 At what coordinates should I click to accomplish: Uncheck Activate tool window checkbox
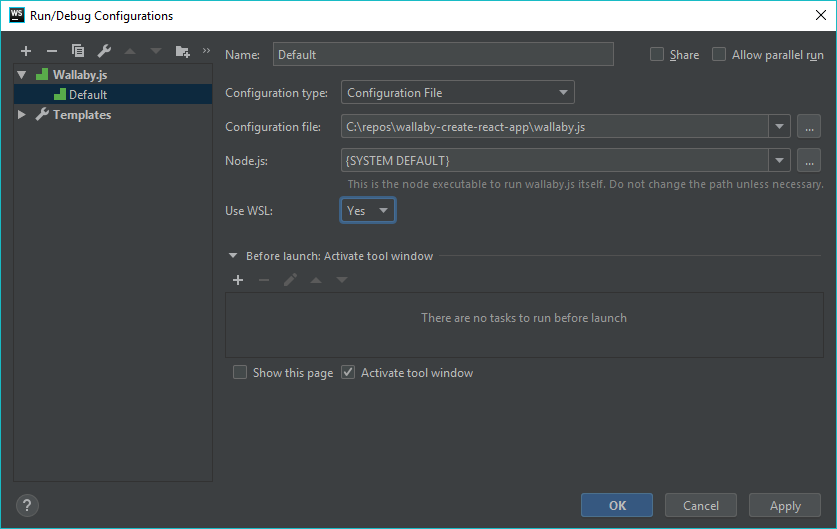click(x=348, y=372)
